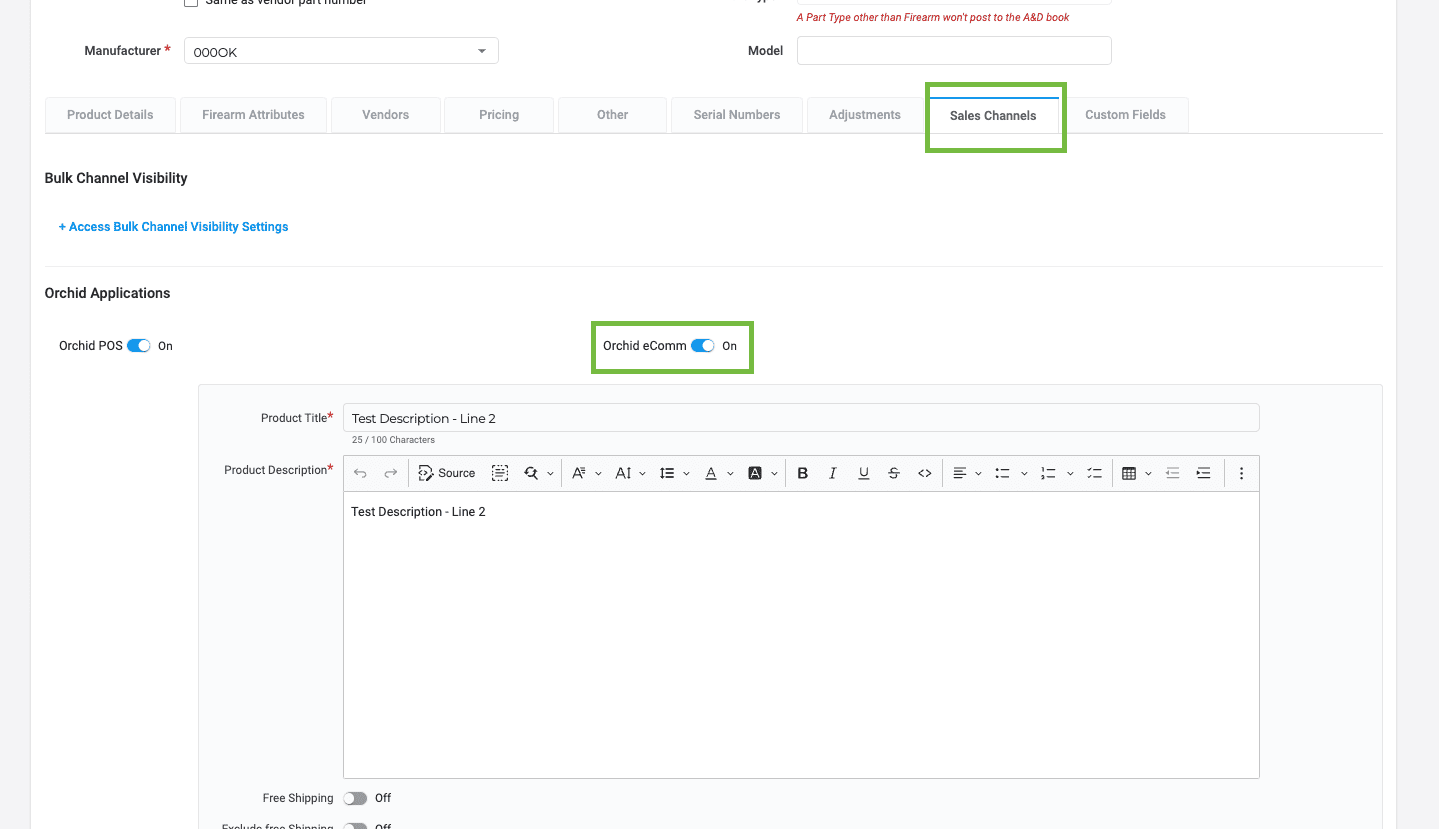The image size is (1439, 829).
Task: Turn off the Orchid eComm toggle
Action: pos(703,346)
